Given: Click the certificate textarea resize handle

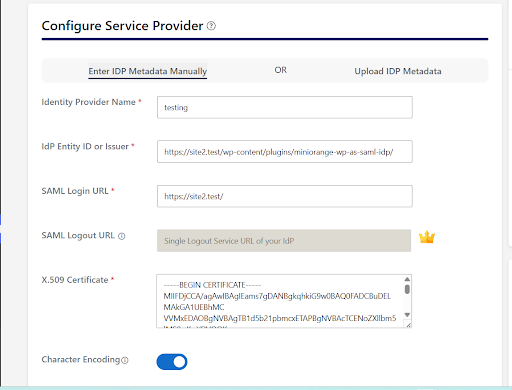Looking at the screenshot, I should (x=408, y=324).
